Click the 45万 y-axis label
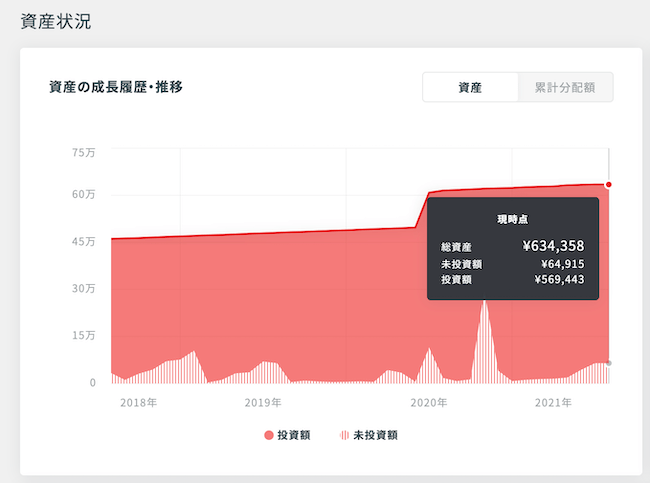The height and width of the screenshot is (483, 650). point(84,241)
